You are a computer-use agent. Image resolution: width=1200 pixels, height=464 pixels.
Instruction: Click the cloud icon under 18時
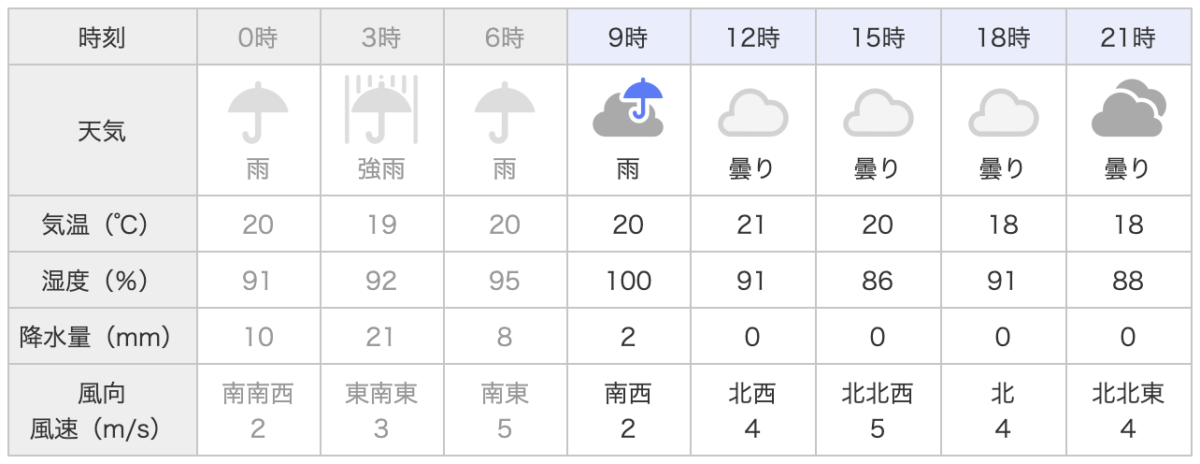click(x=1003, y=114)
